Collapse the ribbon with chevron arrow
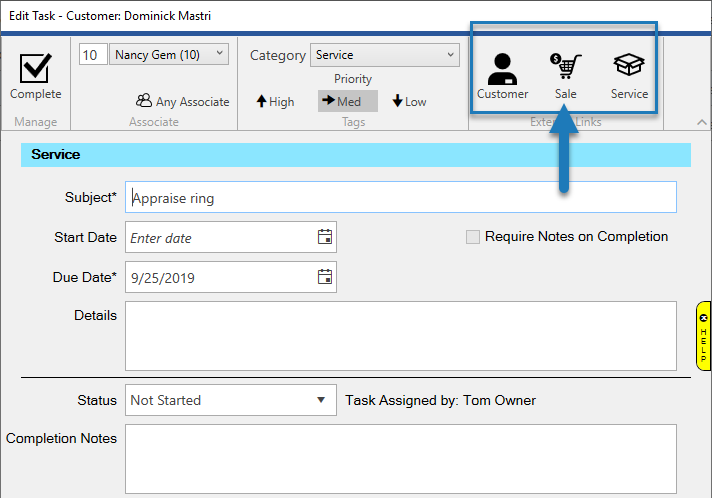Screen dimensions: 712x498 (x=701, y=122)
